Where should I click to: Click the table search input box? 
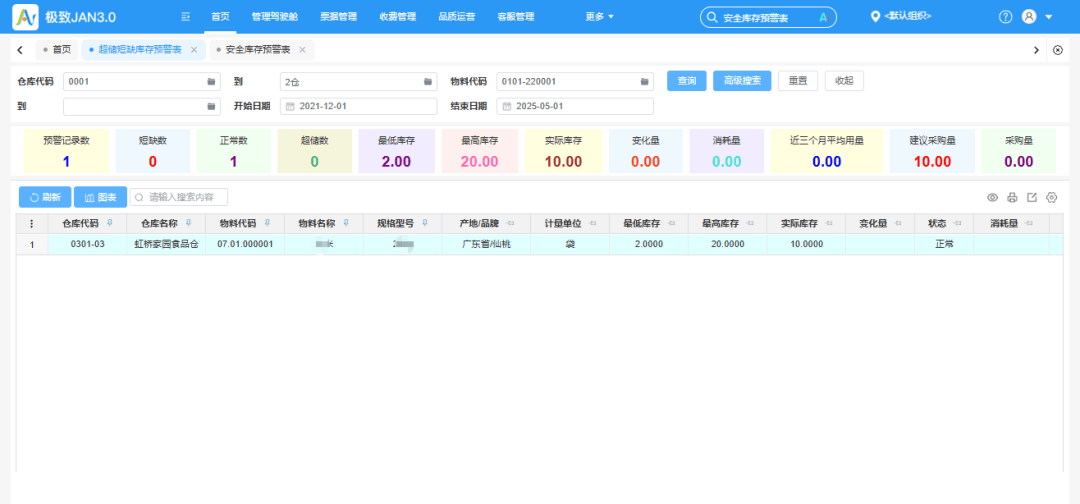[180, 198]
